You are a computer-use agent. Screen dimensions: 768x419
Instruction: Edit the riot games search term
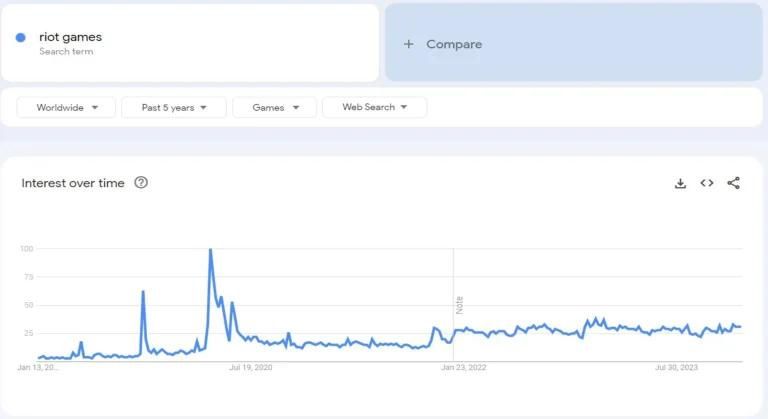pos(190,43)
